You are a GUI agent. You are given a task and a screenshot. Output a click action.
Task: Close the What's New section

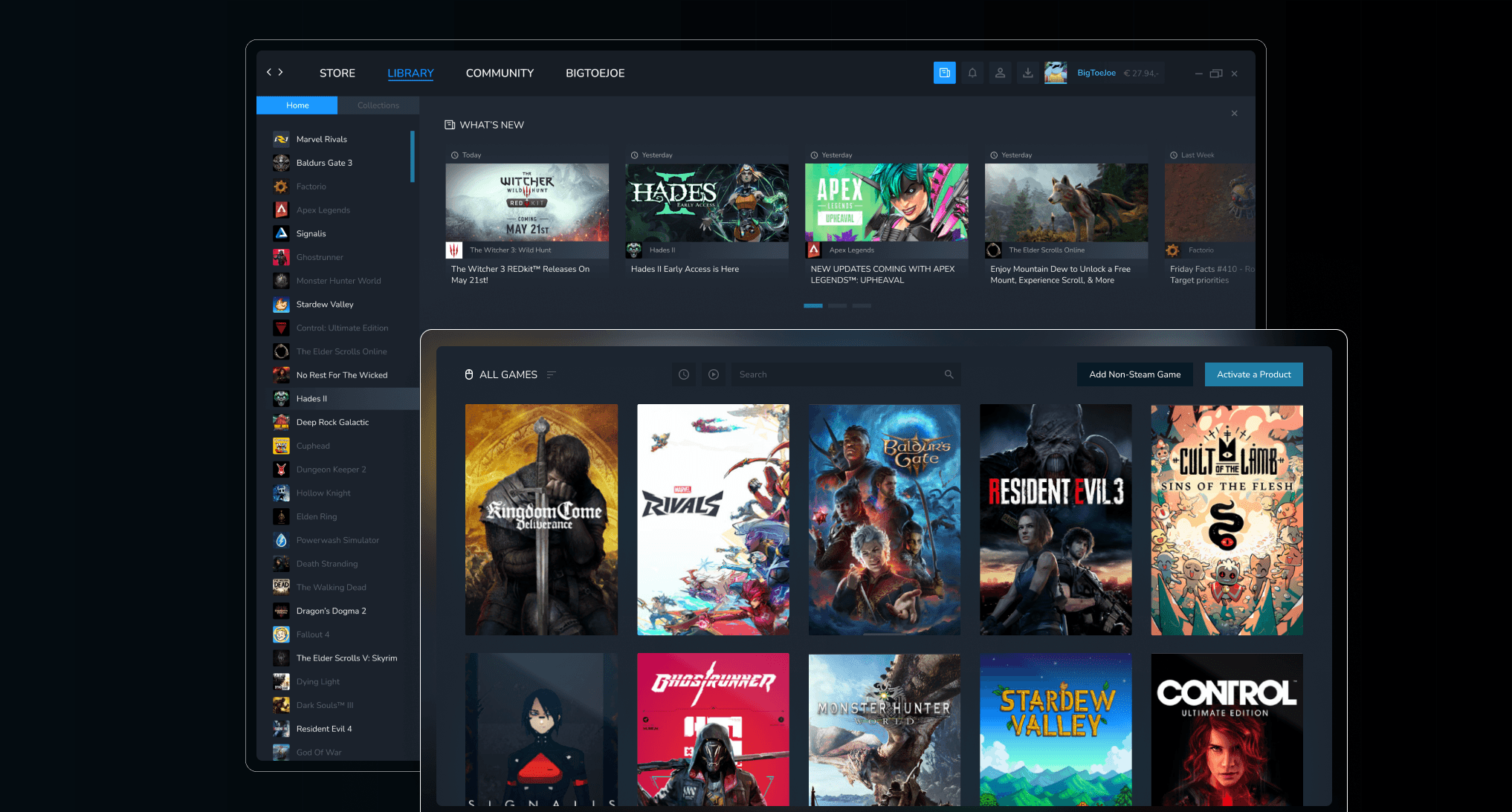(x=1234, y=114)
